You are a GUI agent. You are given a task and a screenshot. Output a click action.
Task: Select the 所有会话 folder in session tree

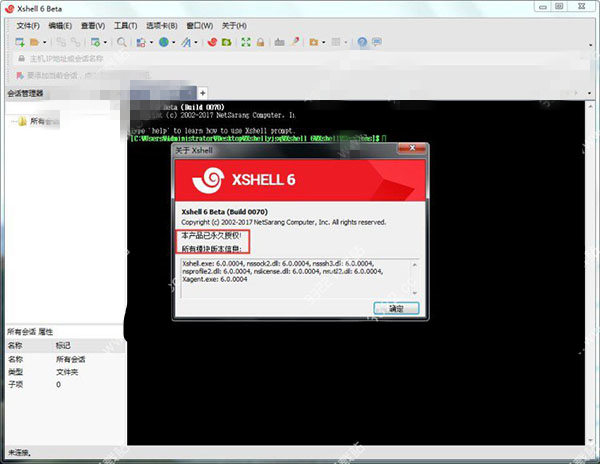(x=44, y=121)
